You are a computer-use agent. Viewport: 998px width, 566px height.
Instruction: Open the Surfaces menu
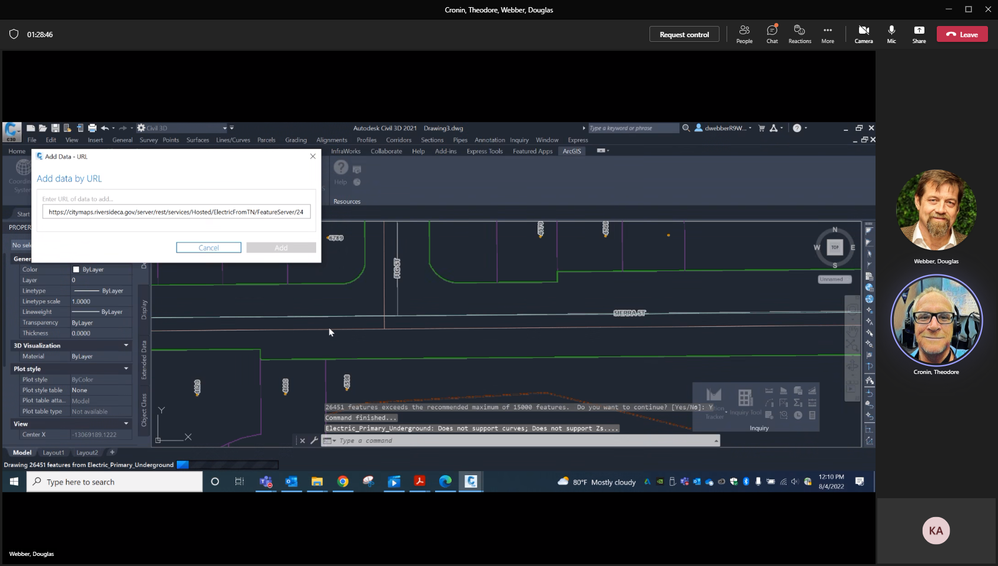point(197,140)
